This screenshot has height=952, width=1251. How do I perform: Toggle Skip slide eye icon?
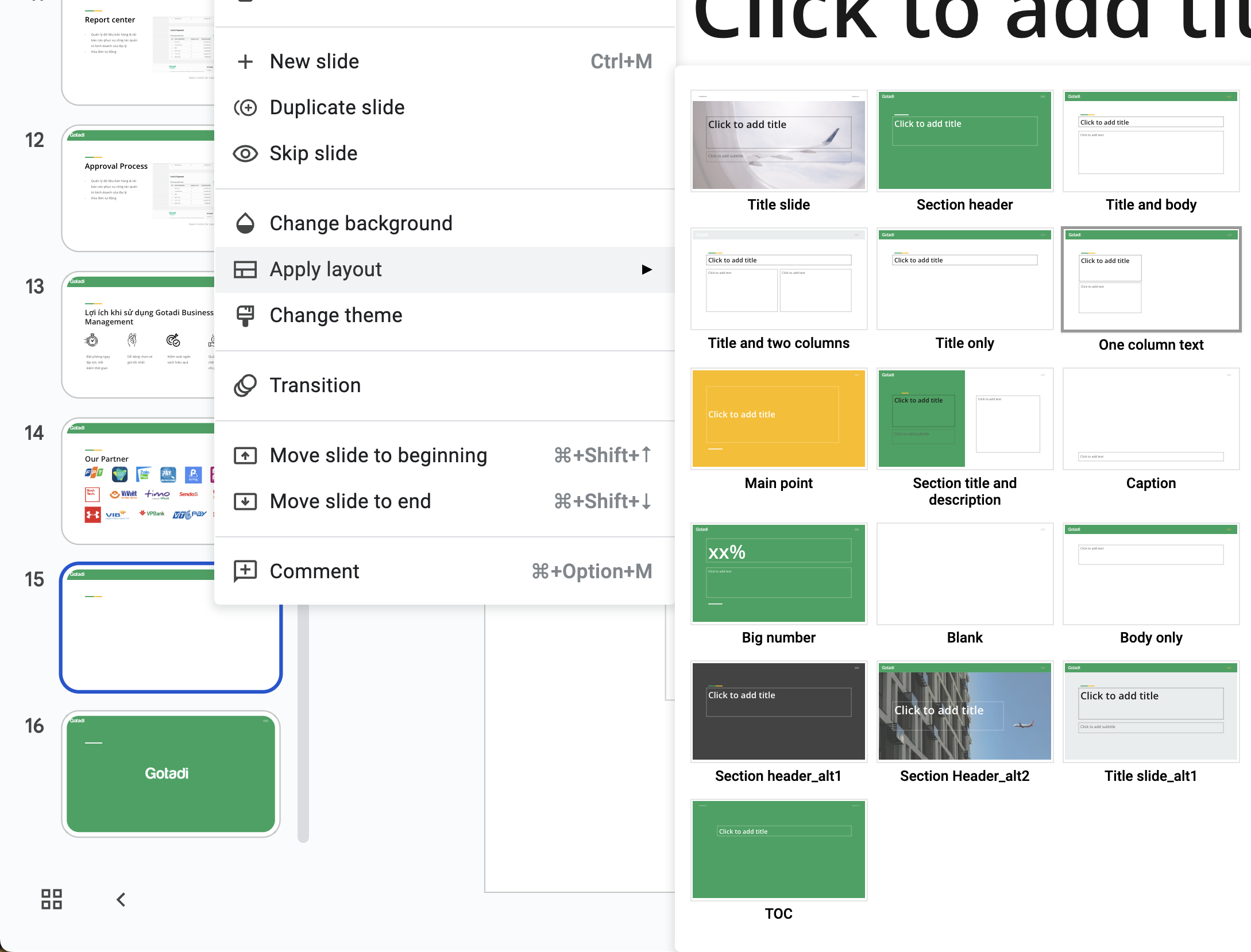pos(245,153)
